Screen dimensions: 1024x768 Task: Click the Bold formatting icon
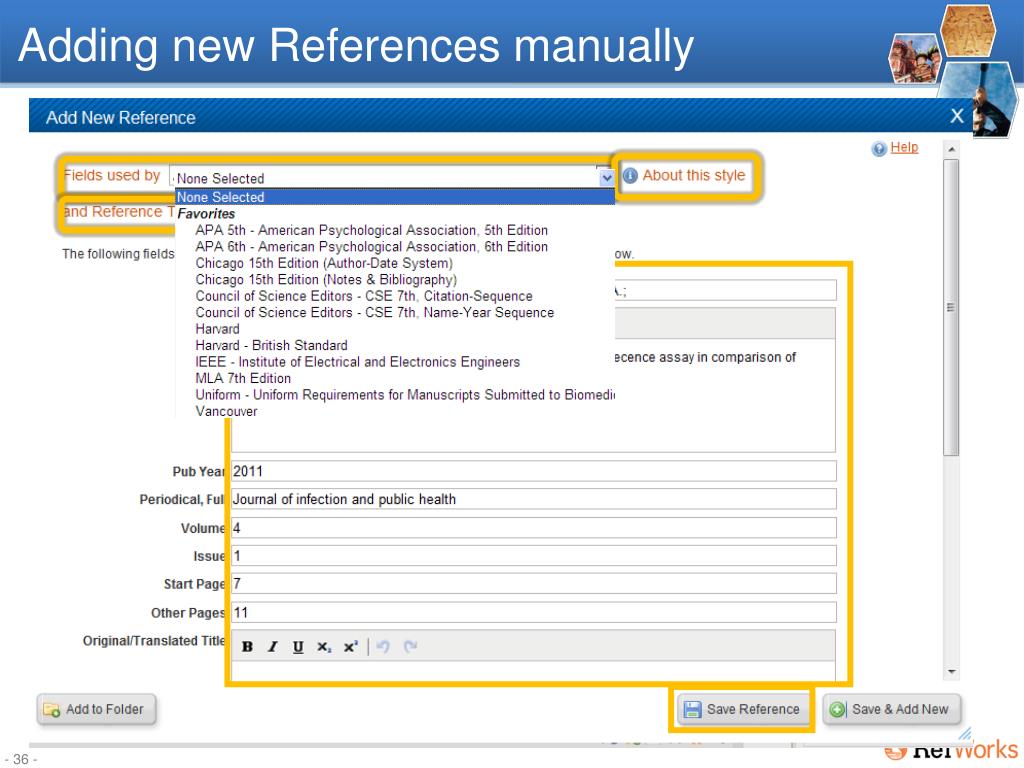(x=247, y=647)
